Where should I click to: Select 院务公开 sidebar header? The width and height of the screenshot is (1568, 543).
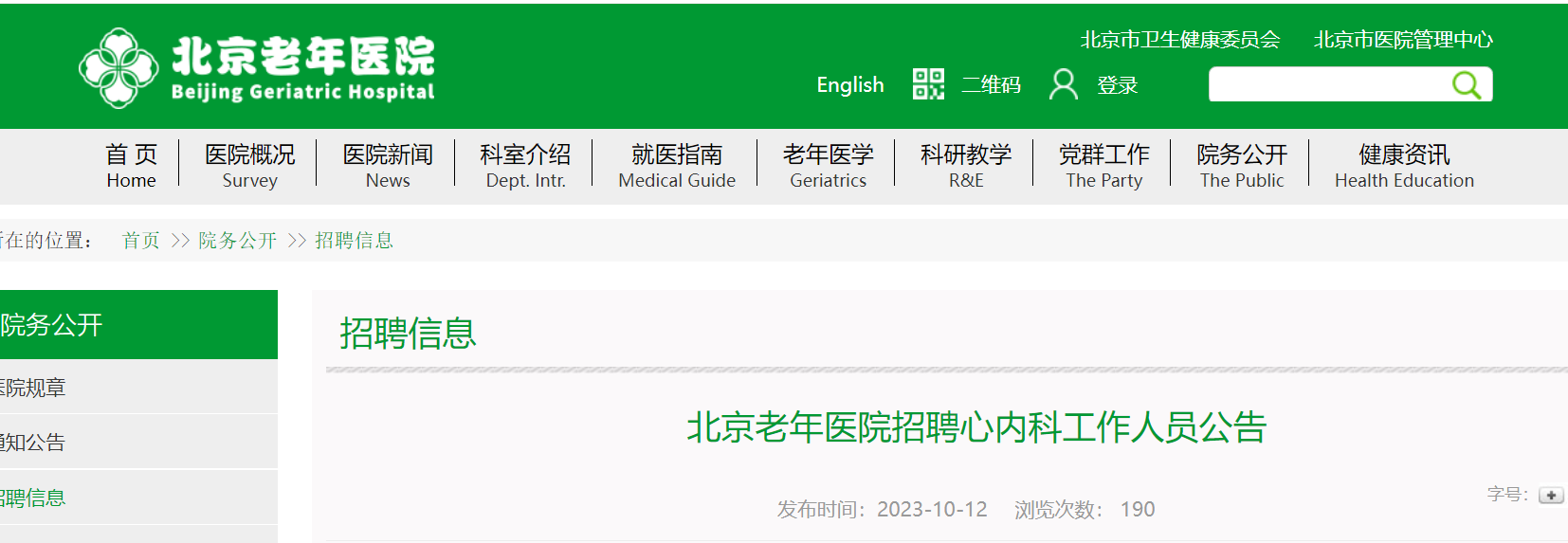click(138, 325)
